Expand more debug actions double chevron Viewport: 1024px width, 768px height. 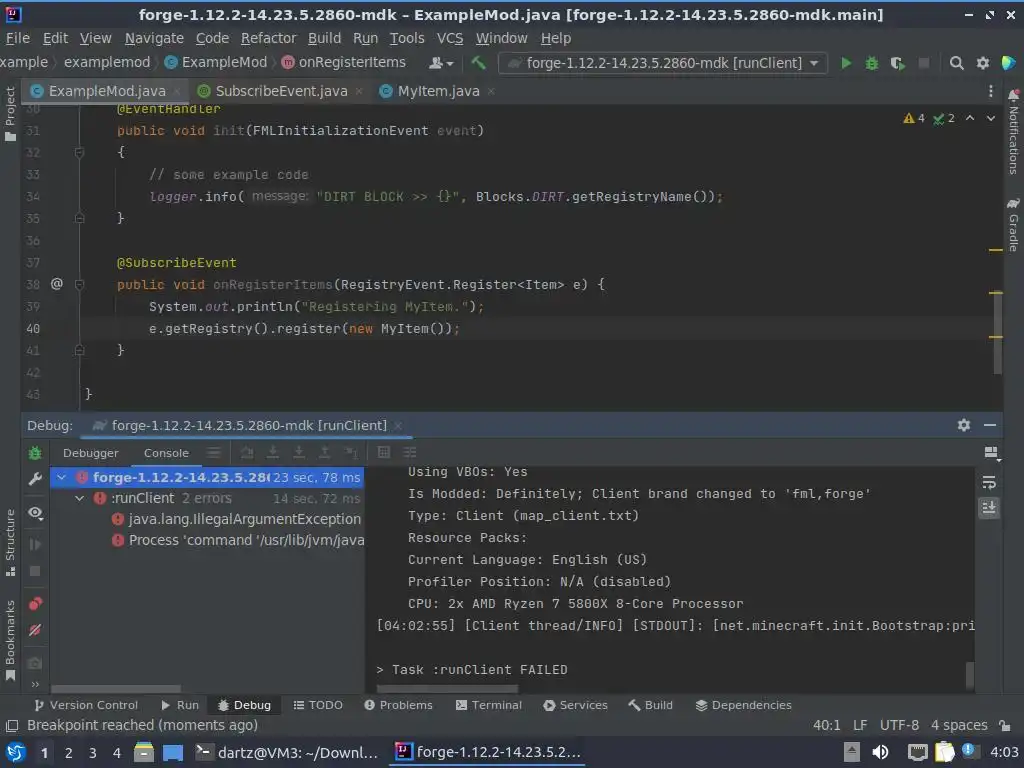(35, 684)
